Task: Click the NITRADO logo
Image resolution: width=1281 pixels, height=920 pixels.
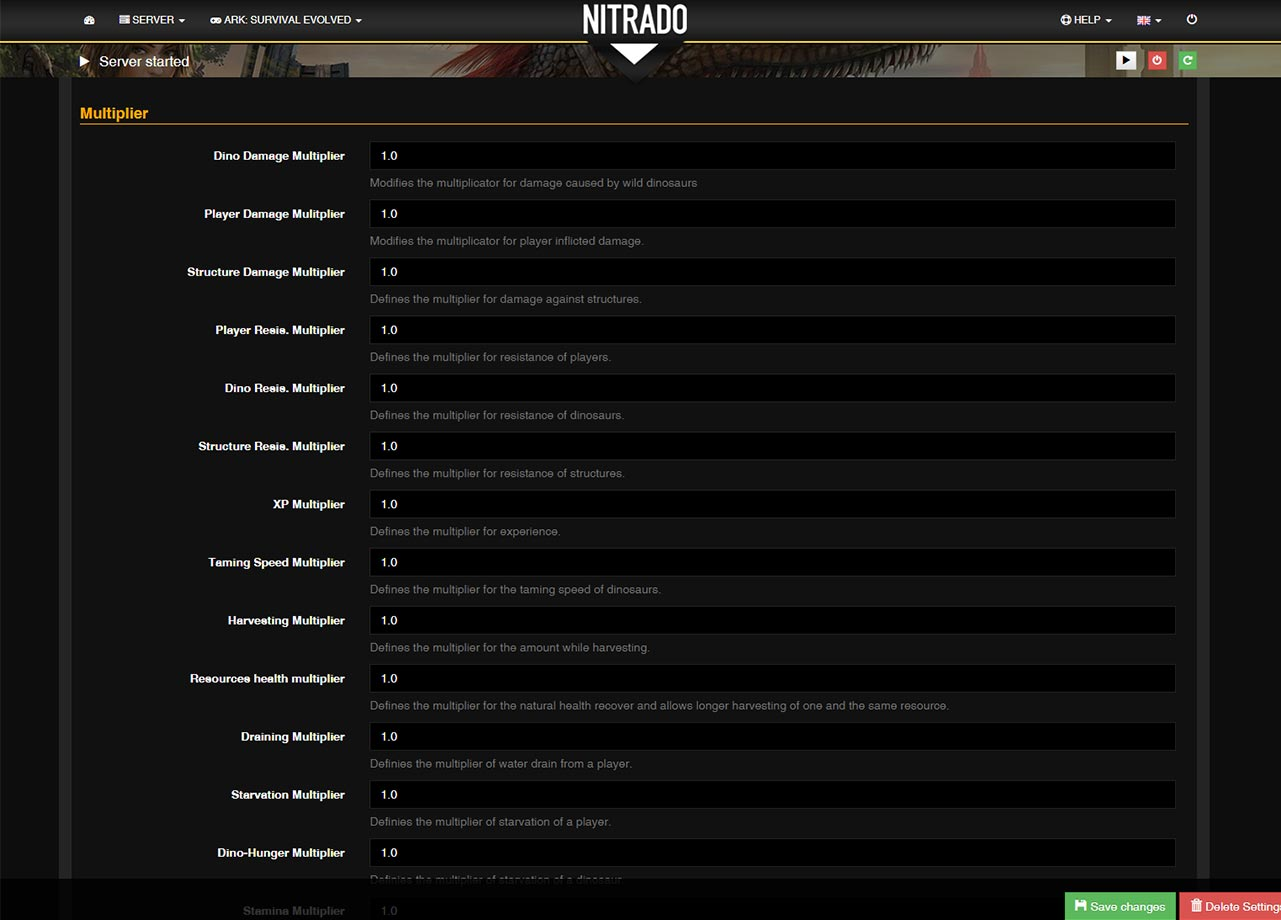Action: click(x=635, y=20)
